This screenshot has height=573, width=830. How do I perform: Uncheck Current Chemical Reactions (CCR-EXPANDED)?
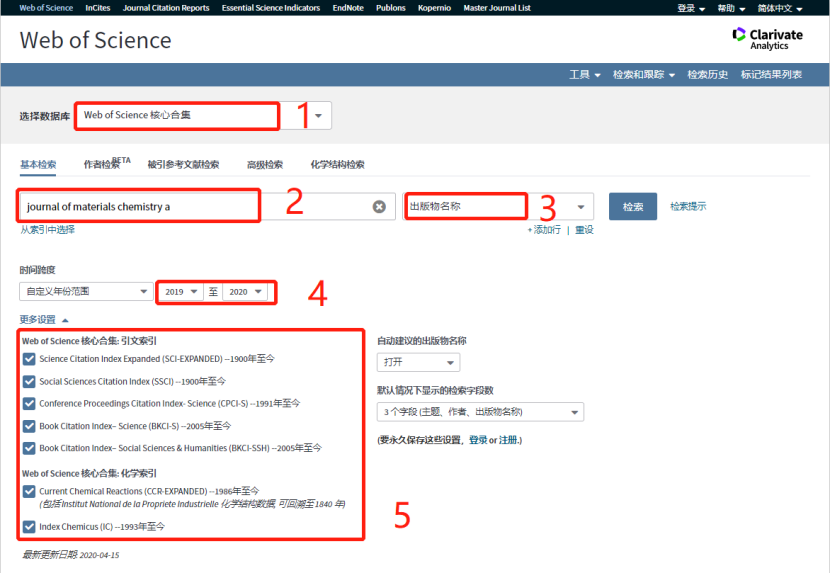[x=29, y=491]
